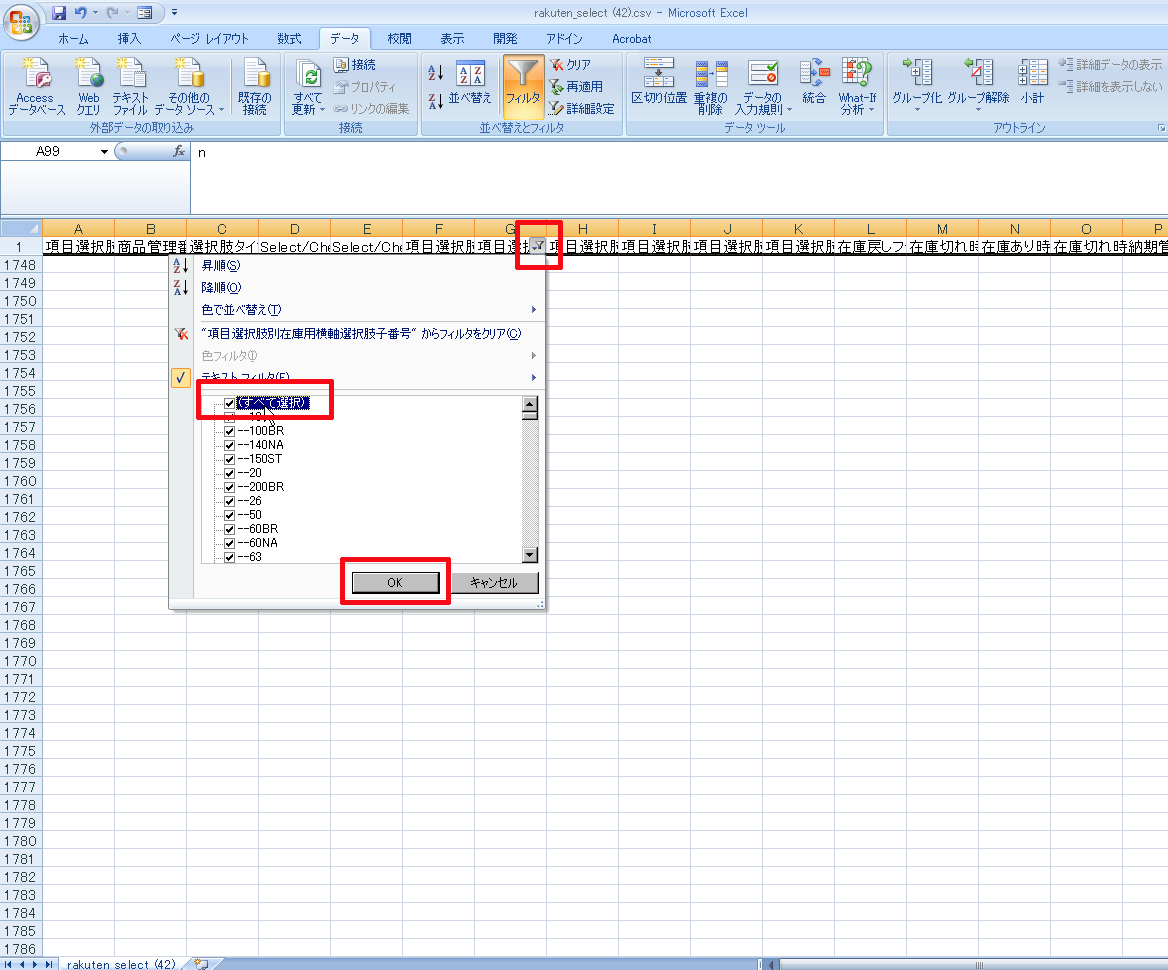Click the キャンセル button
The image size is (1168, 970).
click(x=494, y=583)
